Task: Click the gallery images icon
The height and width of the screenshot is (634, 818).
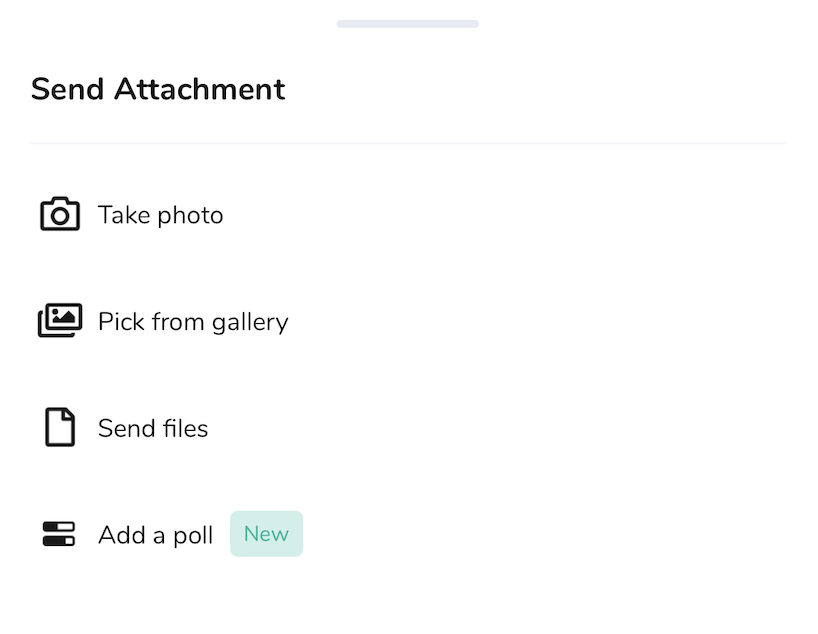Action: pos(60,320)
